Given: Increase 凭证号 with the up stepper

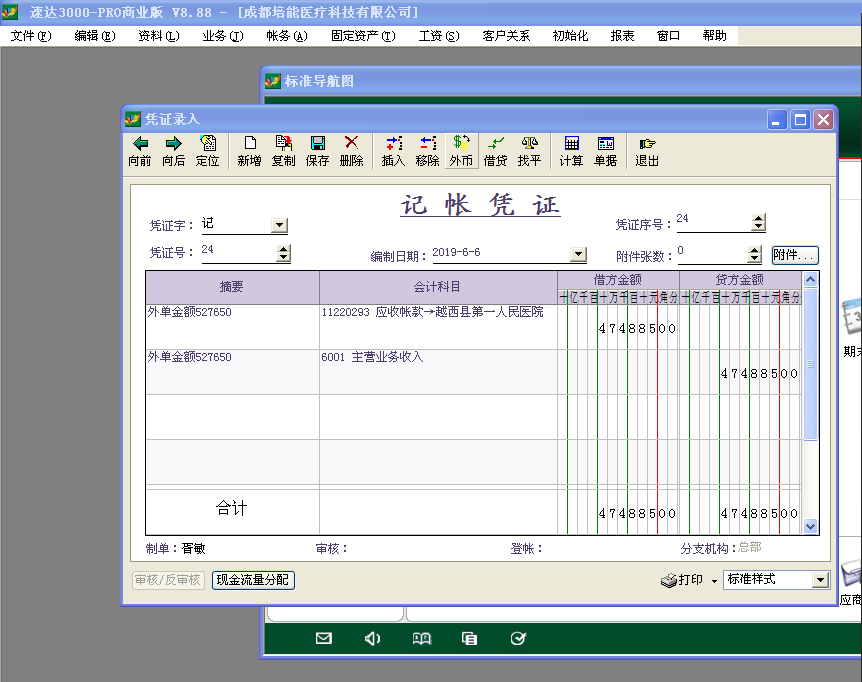Looking at the screenshot, I should pos(284,250).
